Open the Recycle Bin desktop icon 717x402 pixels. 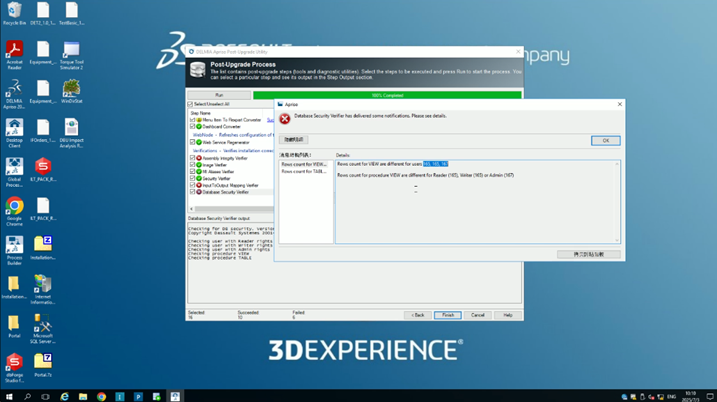[14, 13]
